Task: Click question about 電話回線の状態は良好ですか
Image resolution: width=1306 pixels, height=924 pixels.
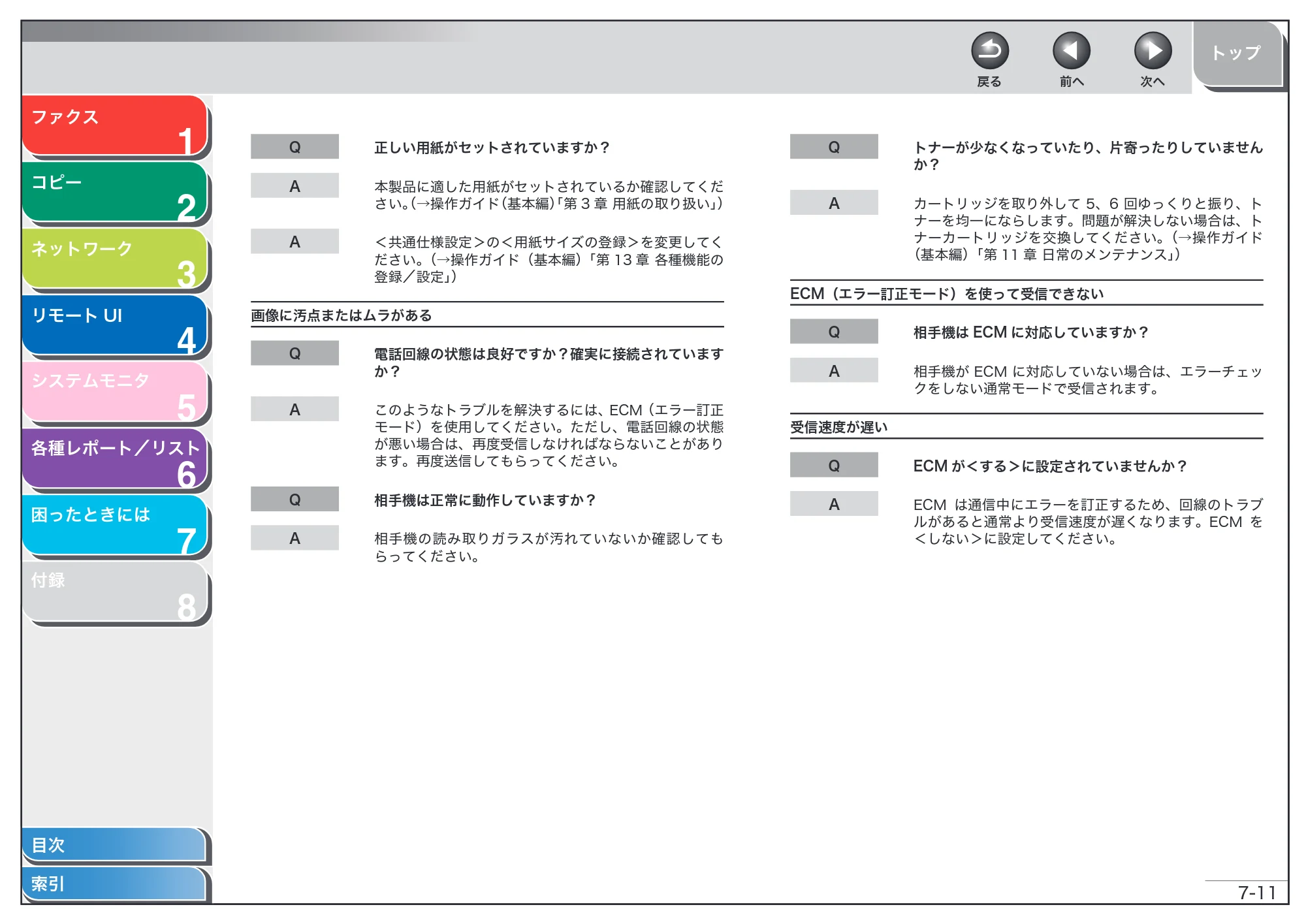Action: [549, 362]
